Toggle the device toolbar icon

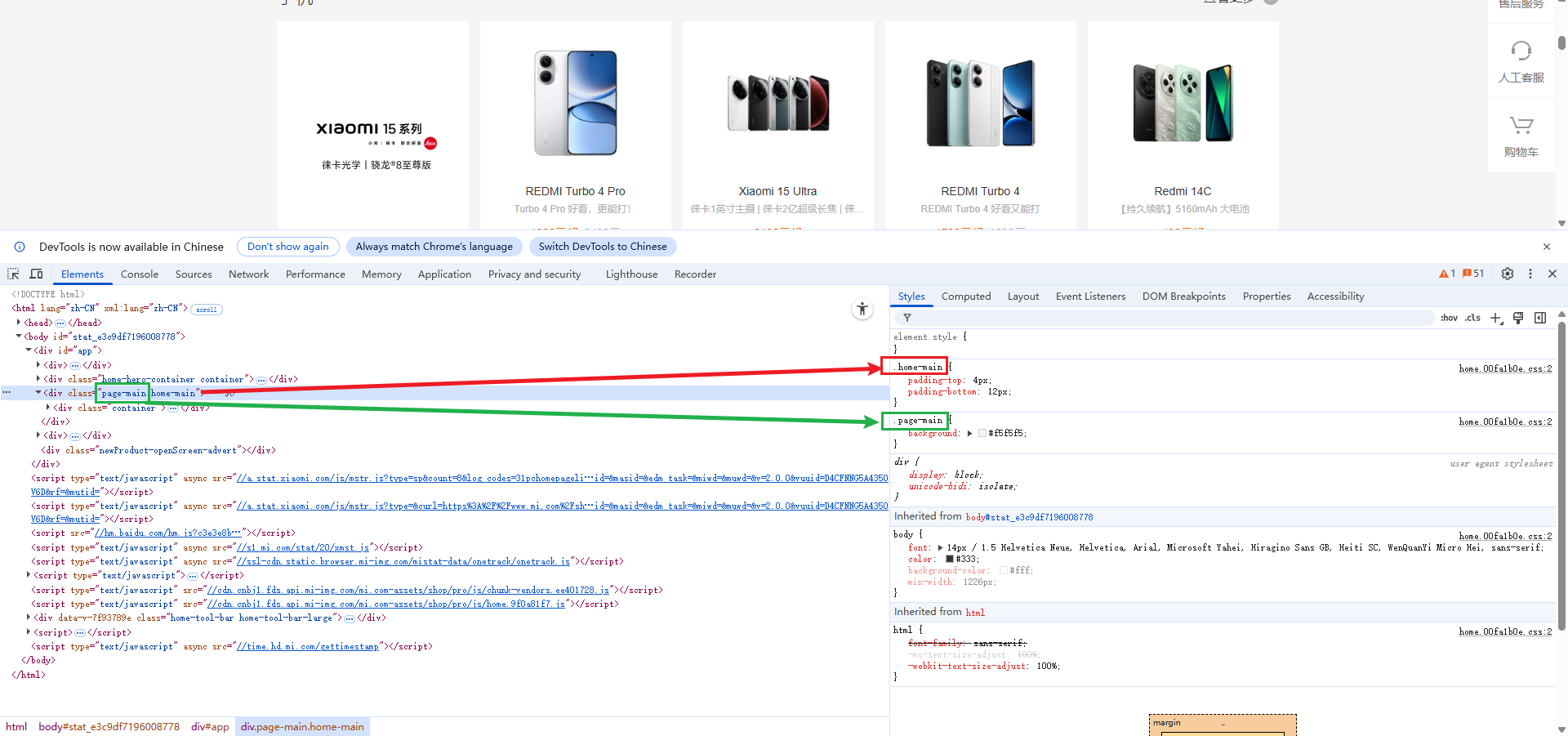(x=36, y=274)
